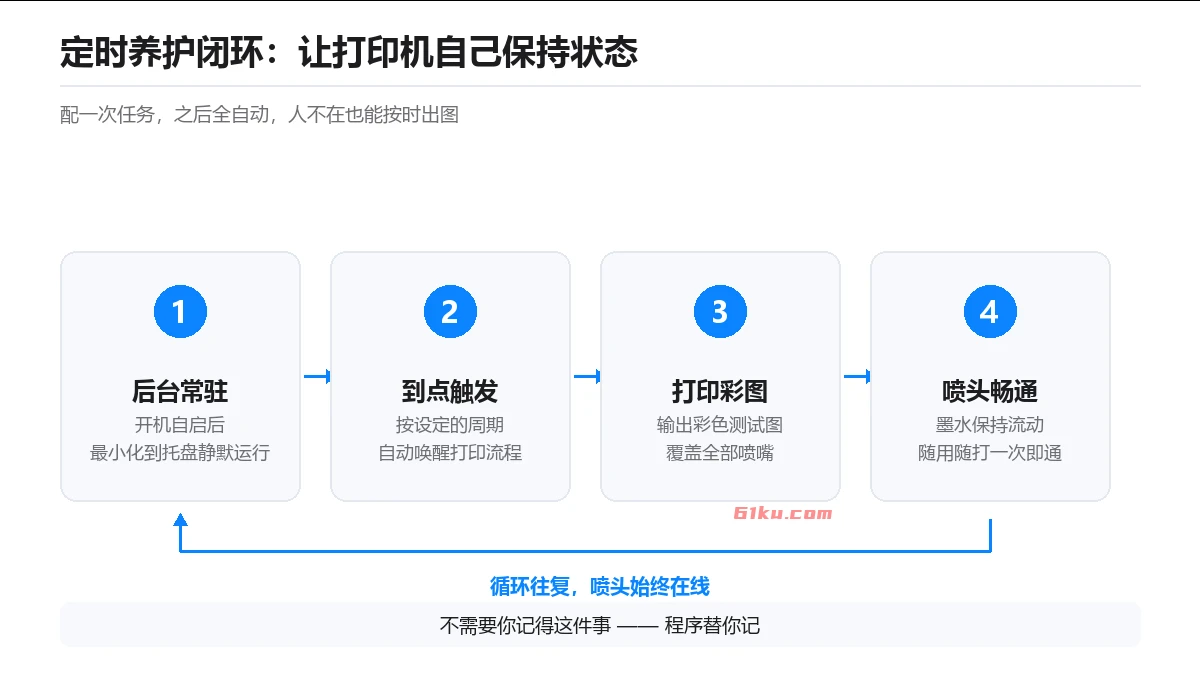Click the blue caption 循环往复，喷头始终在线
This screenshot has height=676, width=1200.
(x=600, y=586)
